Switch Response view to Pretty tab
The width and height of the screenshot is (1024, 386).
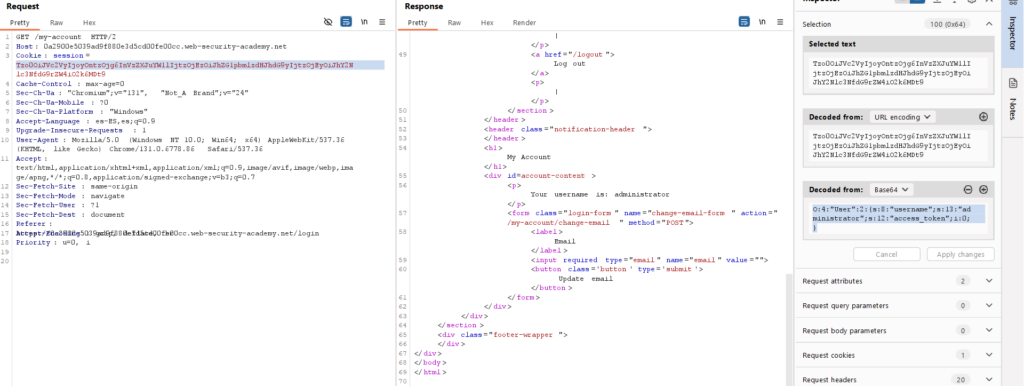[417, 23]
